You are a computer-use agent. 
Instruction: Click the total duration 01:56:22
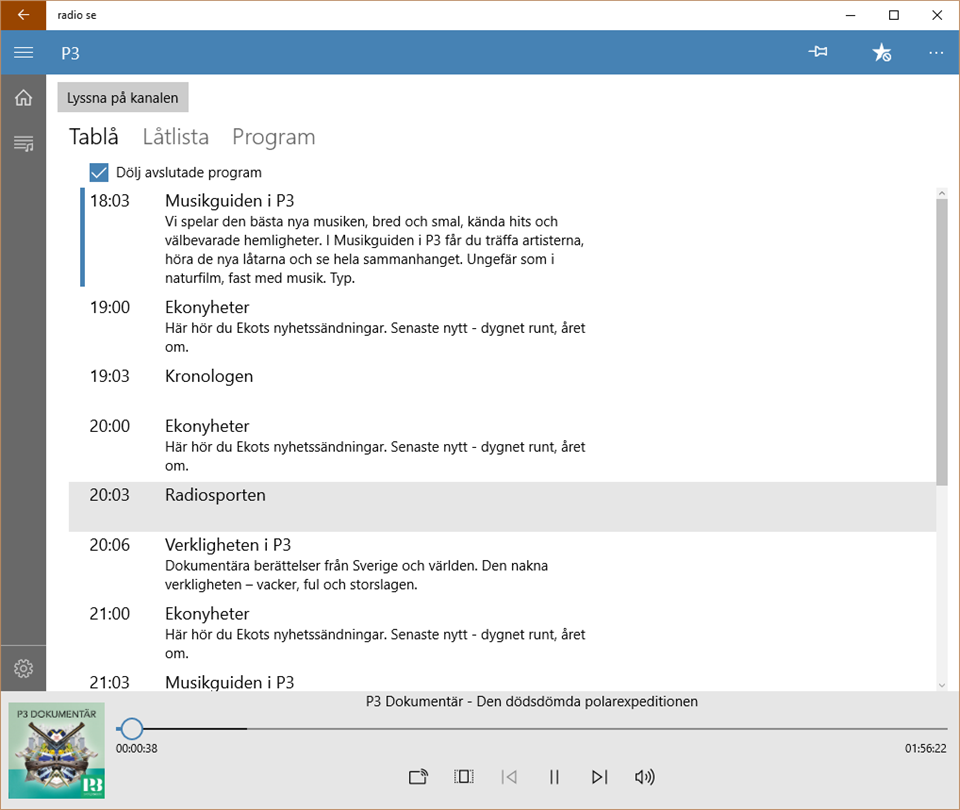(x=925, y=748)
